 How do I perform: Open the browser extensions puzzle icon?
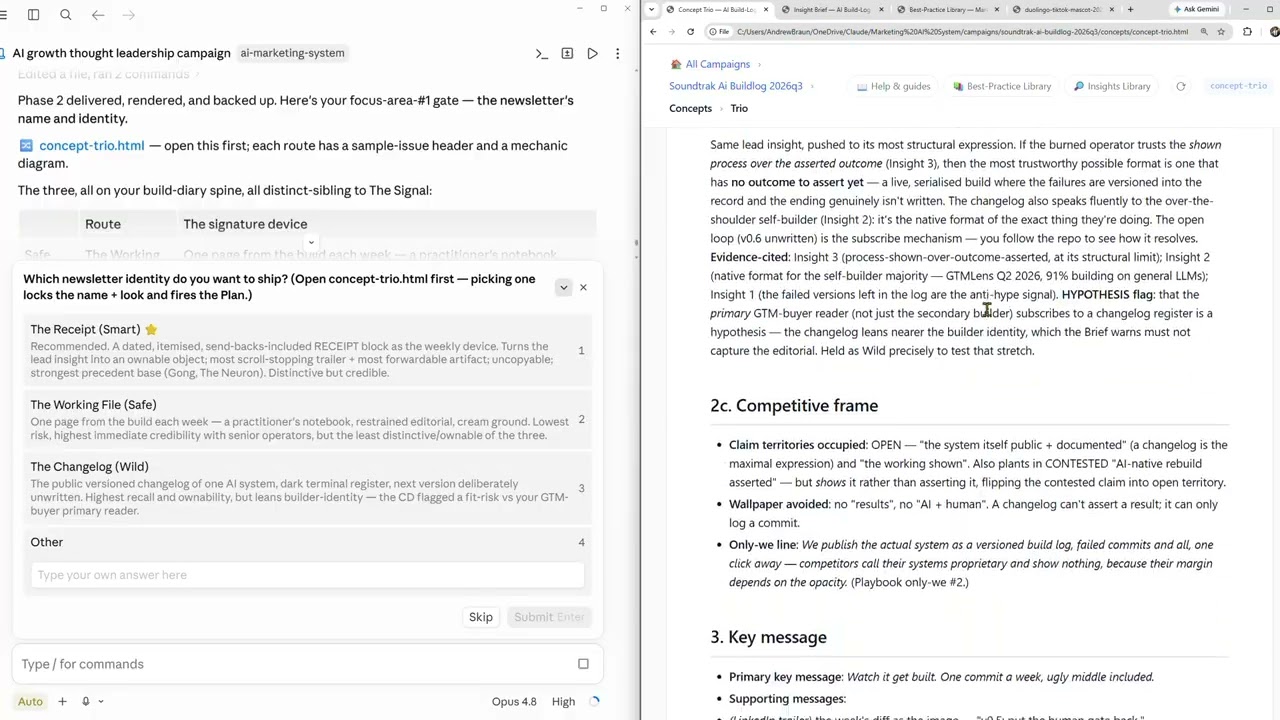pyautogui.click(x=1247, y=32)
